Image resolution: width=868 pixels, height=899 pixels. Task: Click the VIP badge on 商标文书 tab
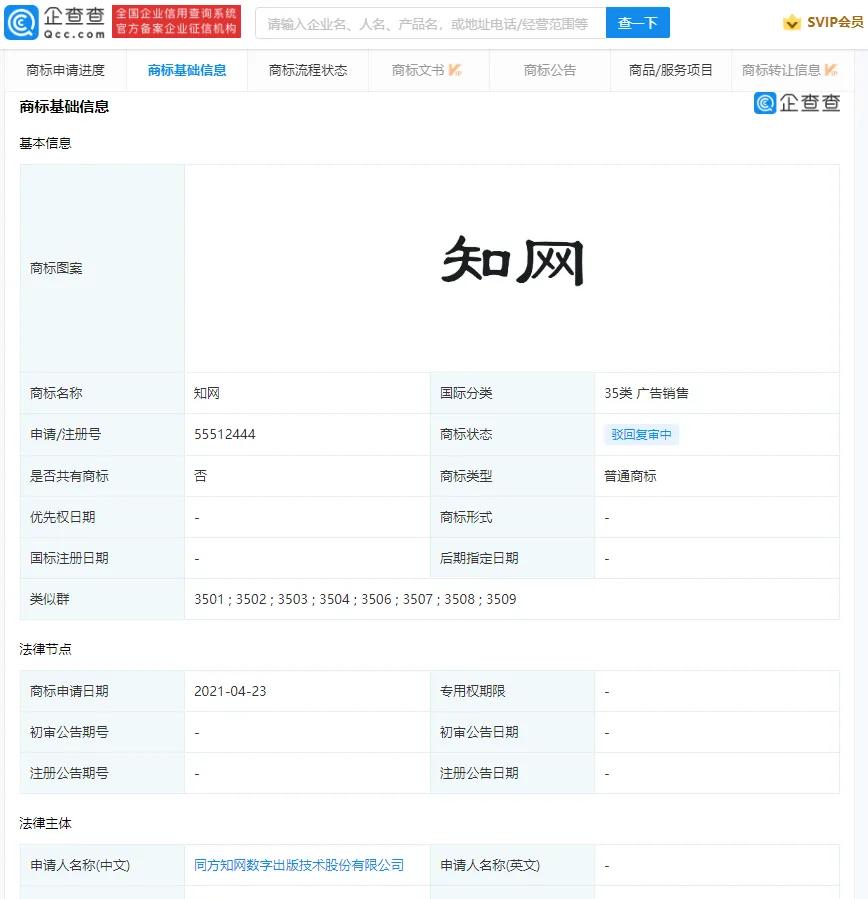[455, 70]
